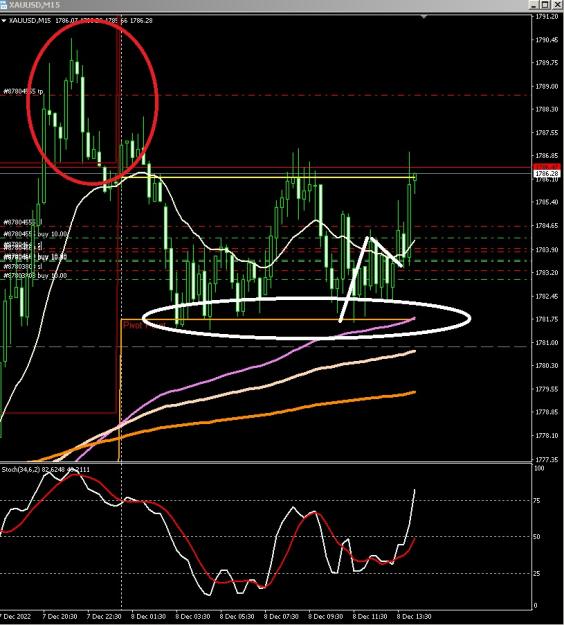
Task: Close the XAUUSD,M15 chart window
Action: point(556,5)
